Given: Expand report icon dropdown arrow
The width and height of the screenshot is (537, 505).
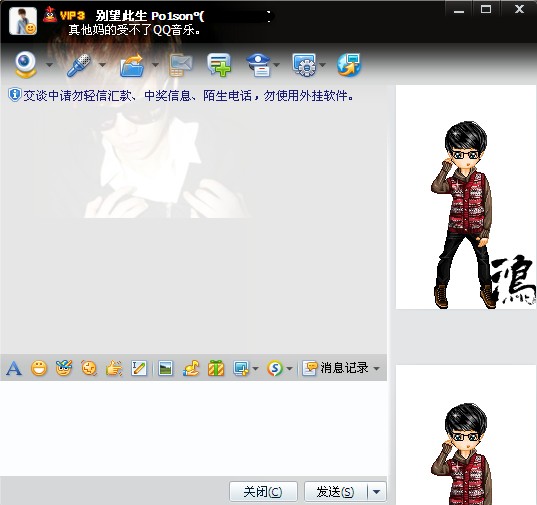Looking at the screenshot, I should coord(277,64).
